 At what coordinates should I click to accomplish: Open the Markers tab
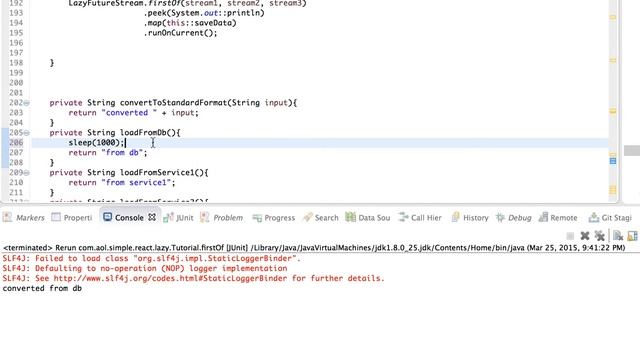[x=24, y=218]
